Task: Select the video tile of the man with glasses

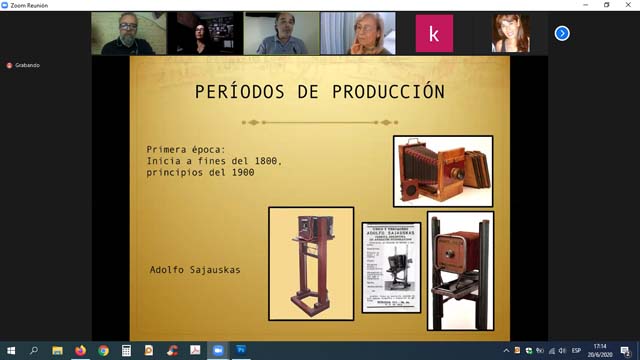Action: (x=129, y=33)
